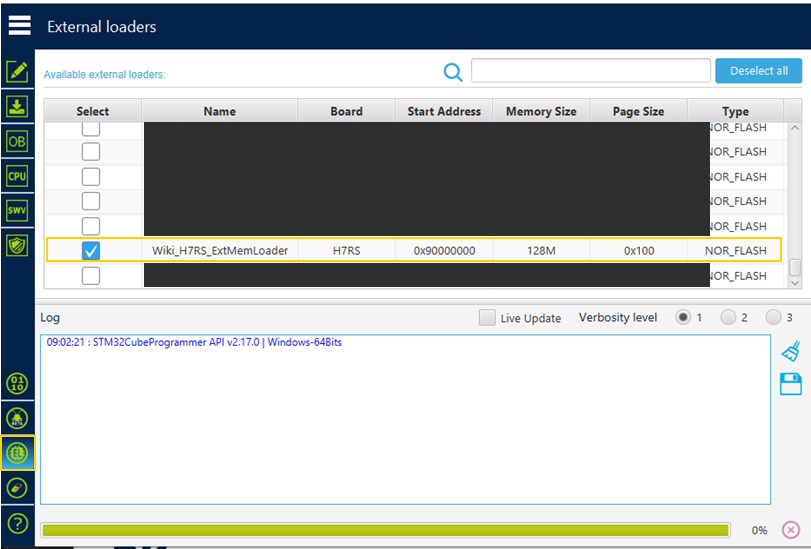
Task: Click the loader list scroll down arrow
Action: 795,283
